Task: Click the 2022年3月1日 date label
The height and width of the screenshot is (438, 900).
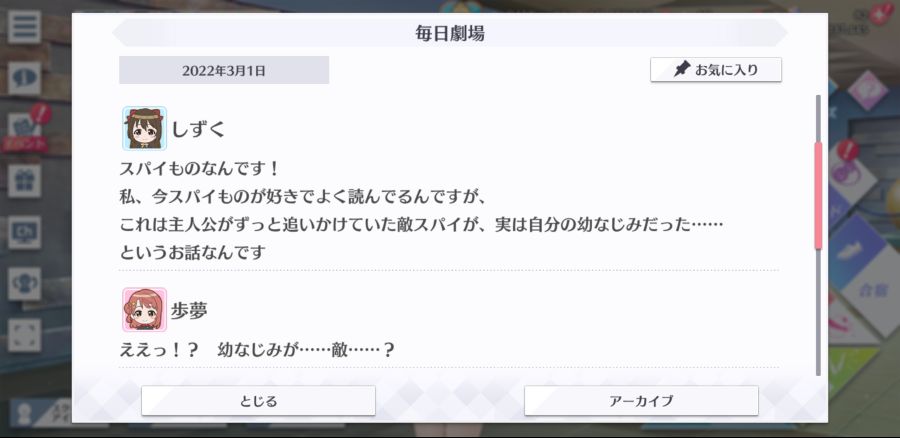Action: coord(224,70)
